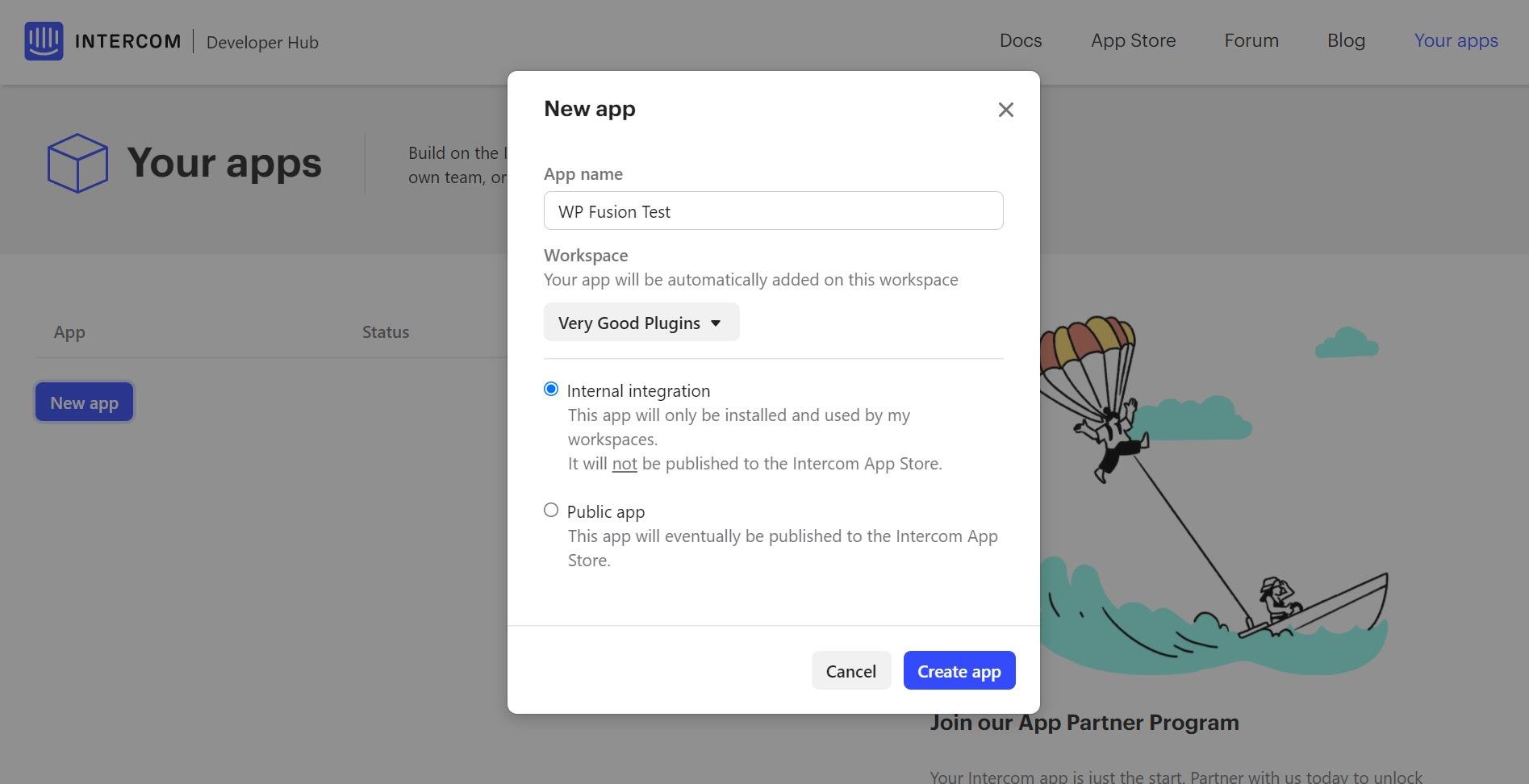Open the Blog

[1346, 40]
